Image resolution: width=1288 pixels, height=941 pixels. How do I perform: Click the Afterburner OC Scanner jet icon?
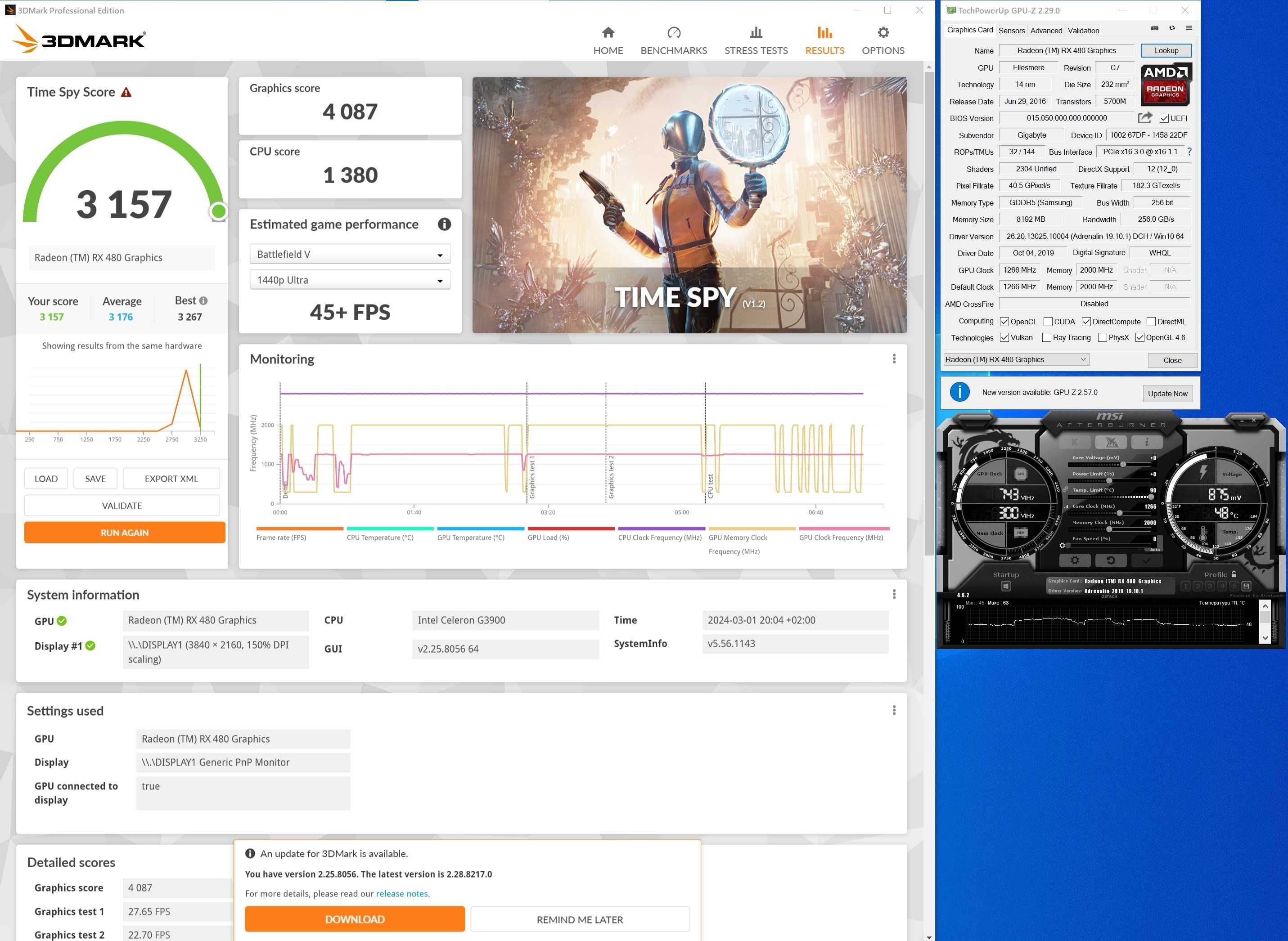tap(1111, 442)
